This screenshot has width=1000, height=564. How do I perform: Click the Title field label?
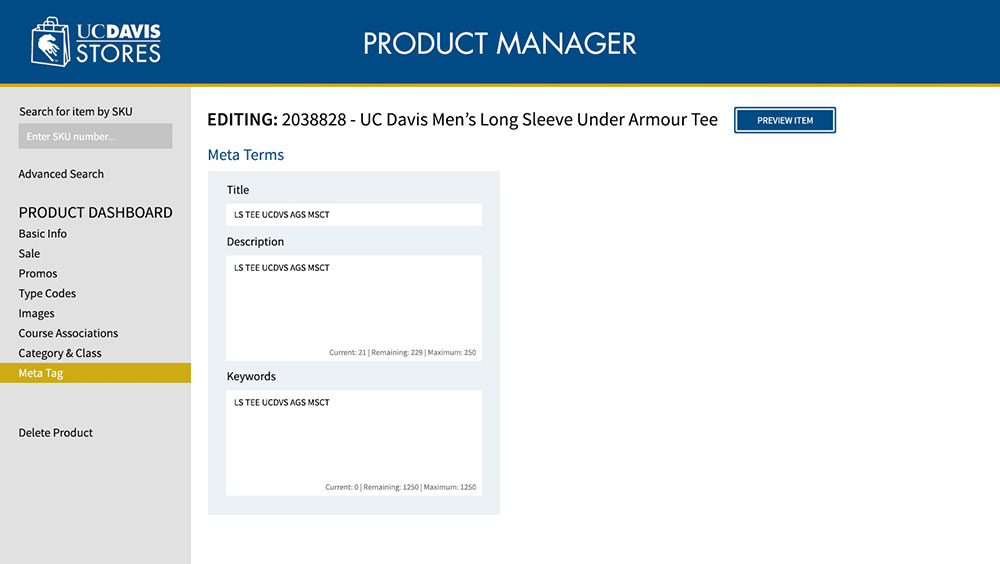[238, 189]
